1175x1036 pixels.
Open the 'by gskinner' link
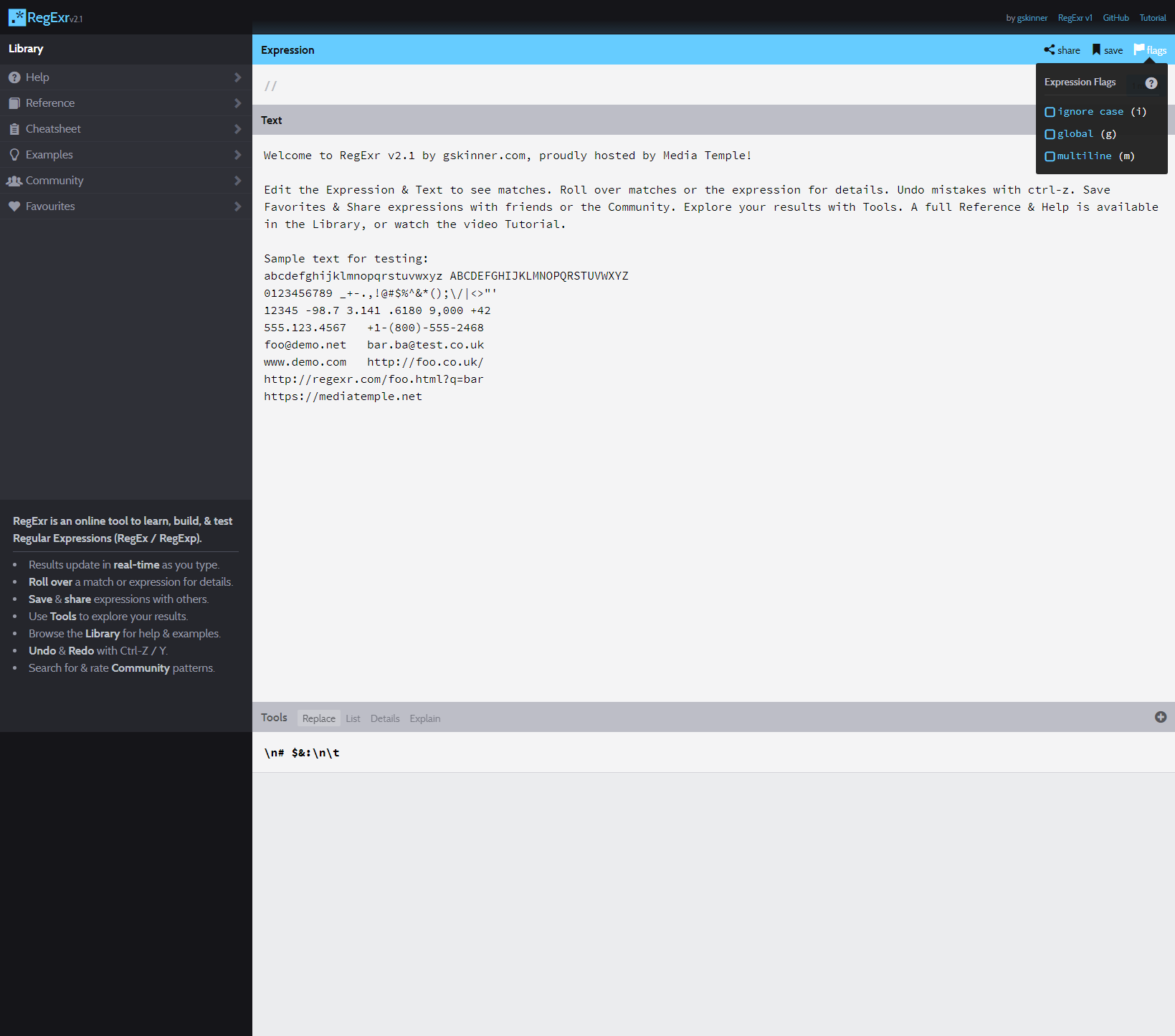click(x=1027, y=18)
